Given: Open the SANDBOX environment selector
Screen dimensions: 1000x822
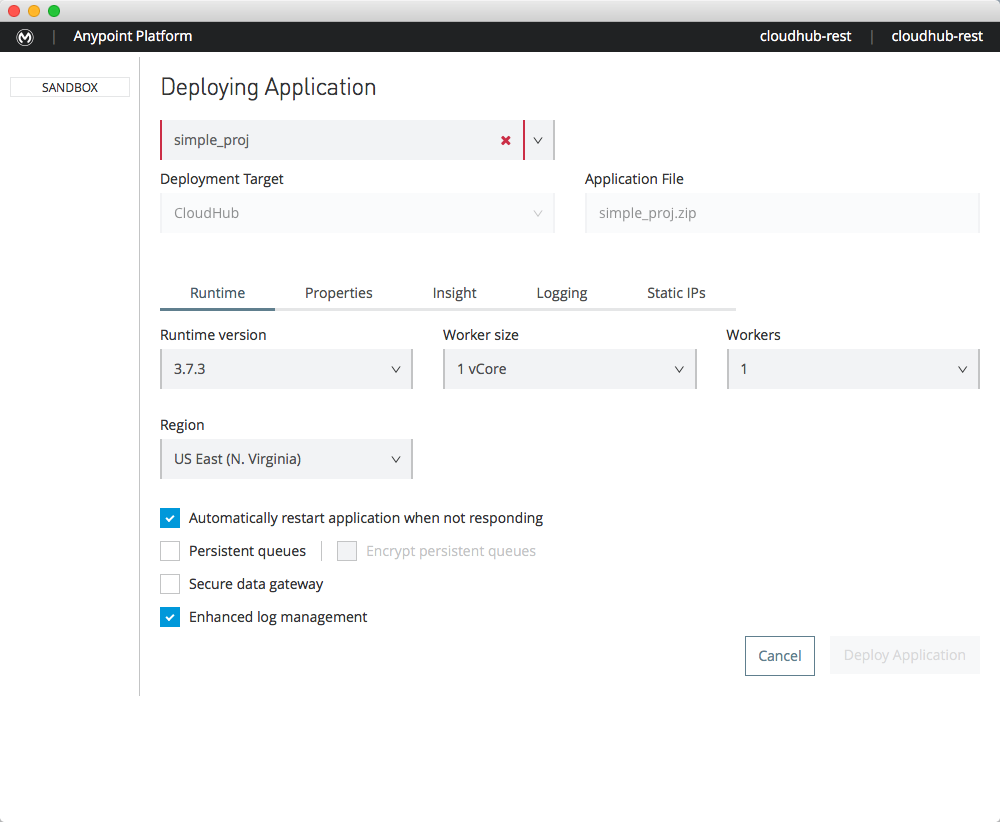Looking at the screenshot, I should [69, 87].
